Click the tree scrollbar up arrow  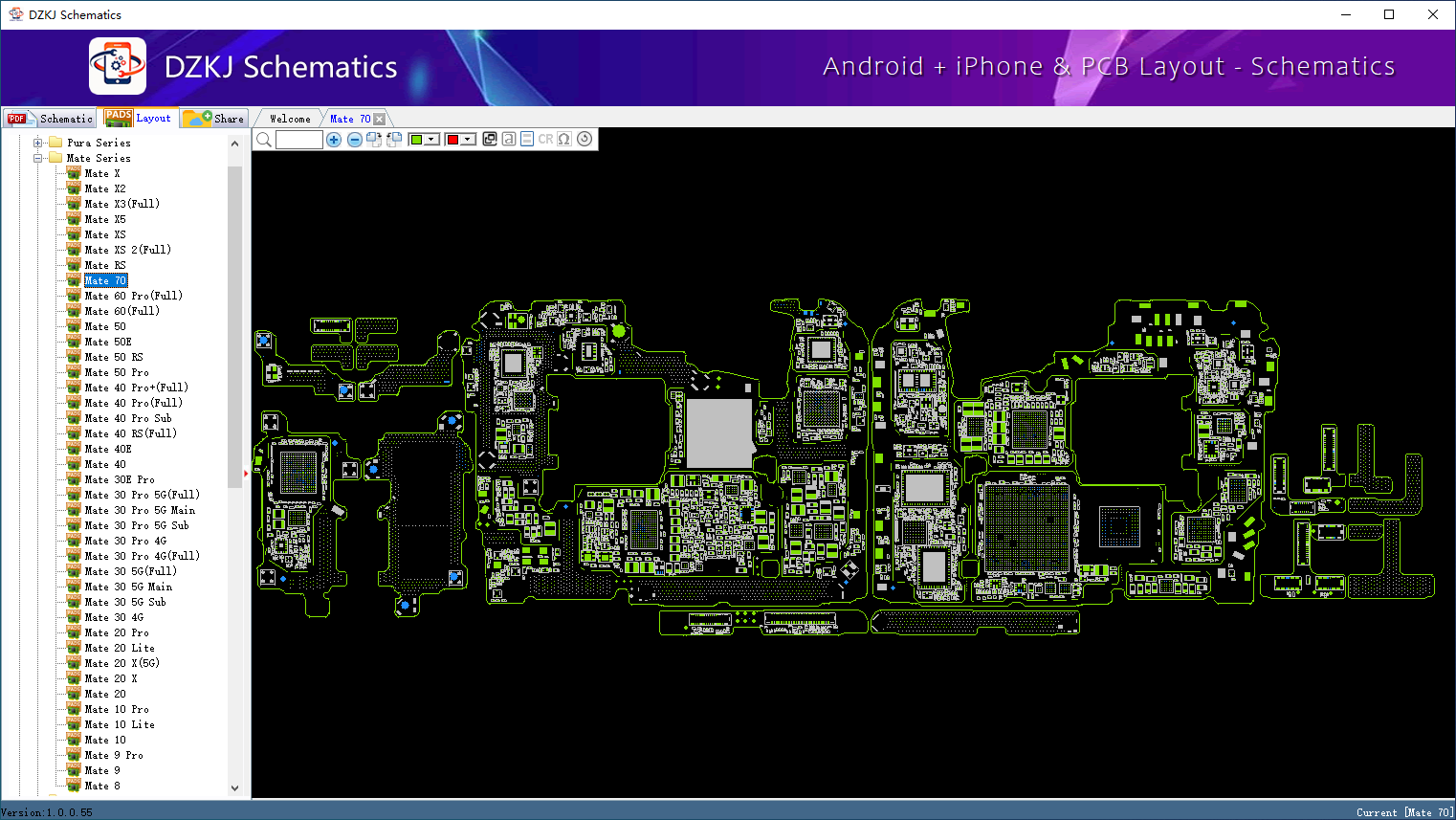pyautogui.click(x=235, y=144)
